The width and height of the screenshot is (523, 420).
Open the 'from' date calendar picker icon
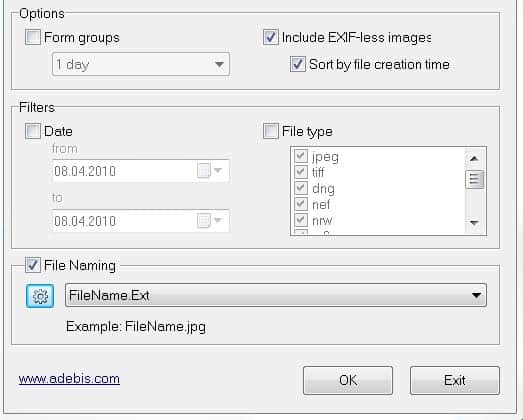click(x=203, y=171)
